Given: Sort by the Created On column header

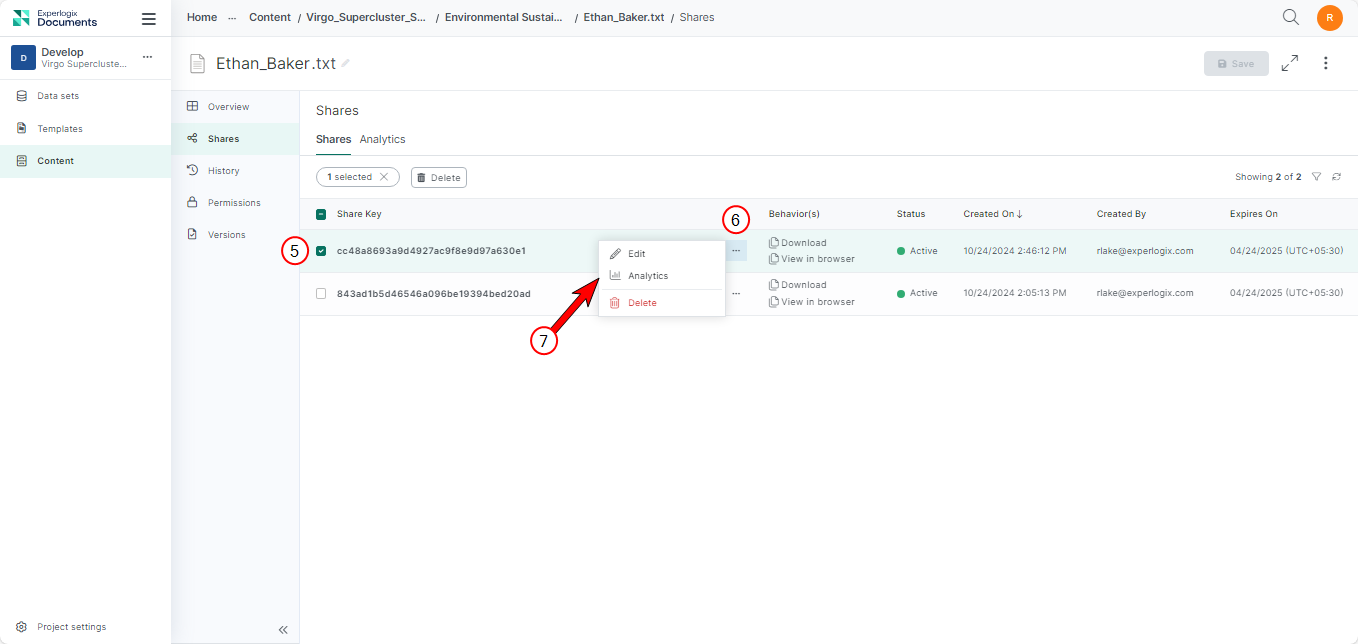Looking at the screenshot, I should (x=992, y=214).
